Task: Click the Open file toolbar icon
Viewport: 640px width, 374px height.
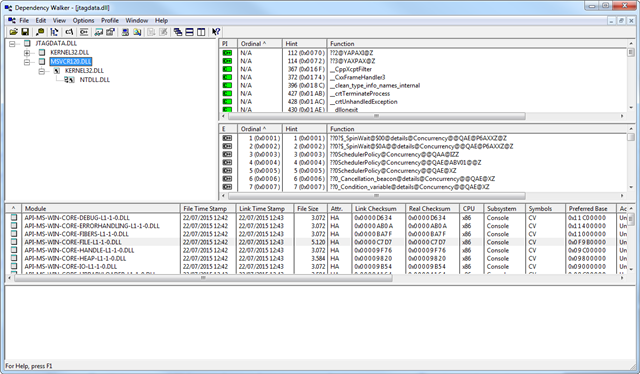Action: click(x=13, y=32)
